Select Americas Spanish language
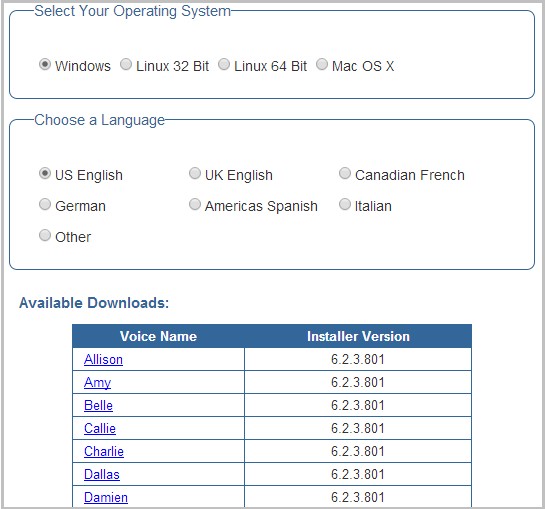The height and width of the screenshot is (509, 545). point(195,204)
